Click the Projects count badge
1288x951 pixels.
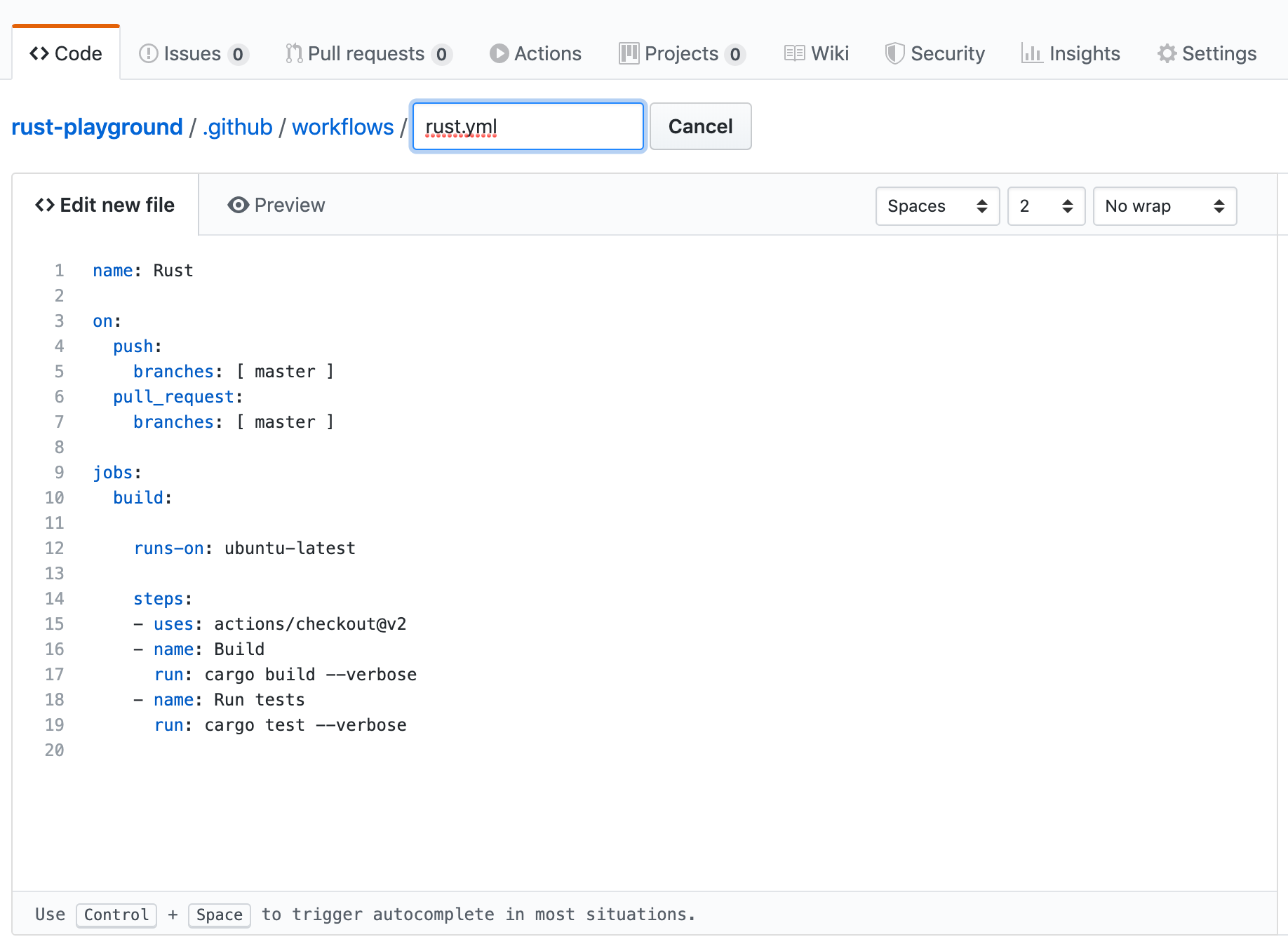pos(734,54)
